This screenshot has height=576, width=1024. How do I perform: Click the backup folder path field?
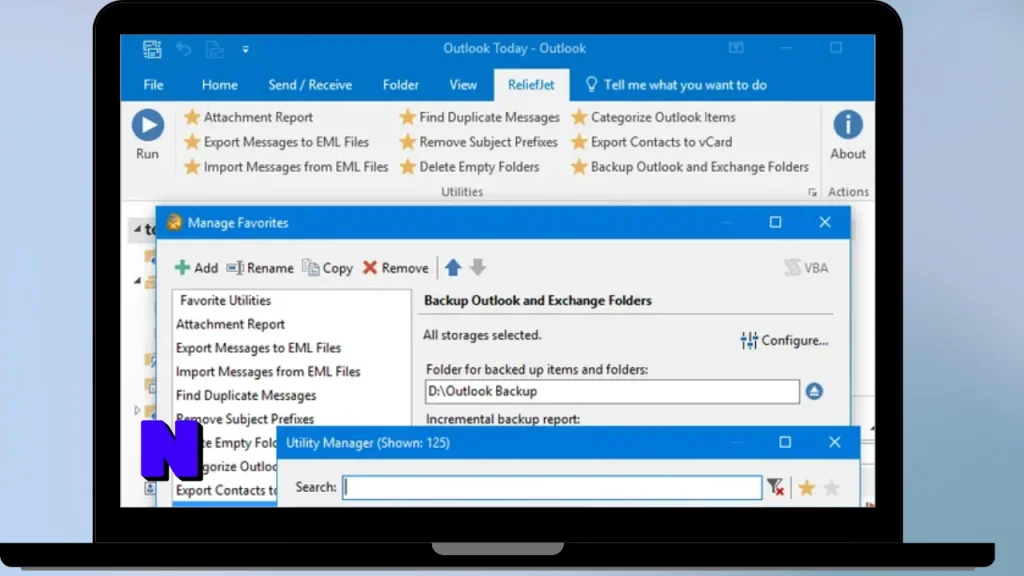[x=612, y=392]
